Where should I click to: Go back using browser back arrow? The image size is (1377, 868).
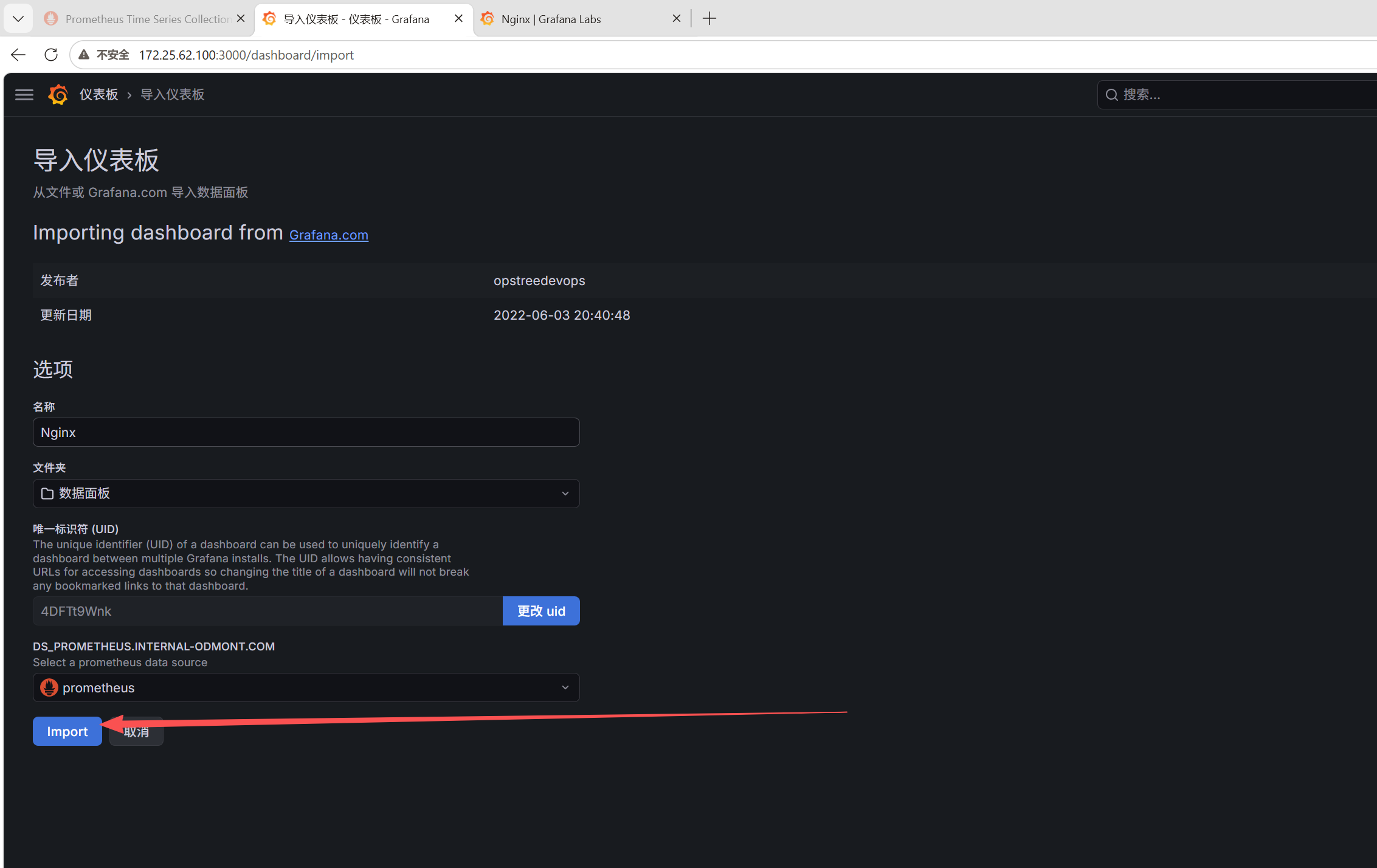coord(18,55)
